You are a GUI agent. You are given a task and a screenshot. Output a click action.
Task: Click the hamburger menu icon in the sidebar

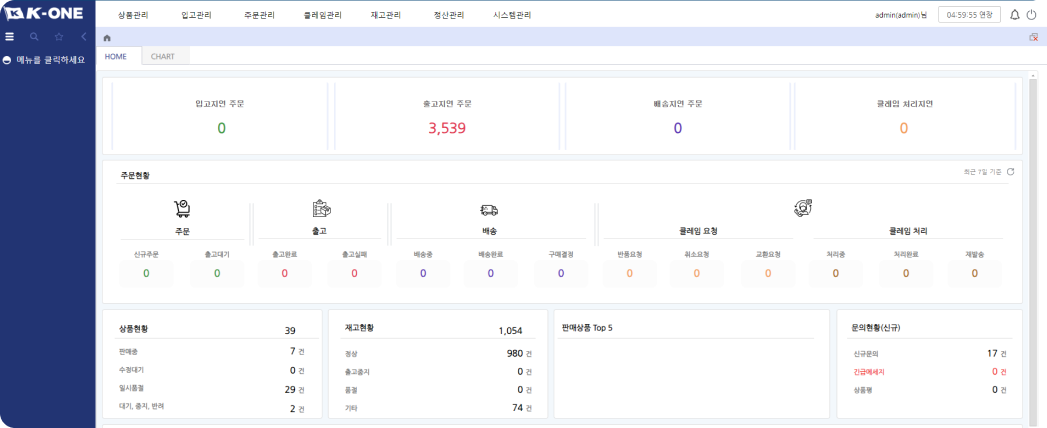point(9,36)
